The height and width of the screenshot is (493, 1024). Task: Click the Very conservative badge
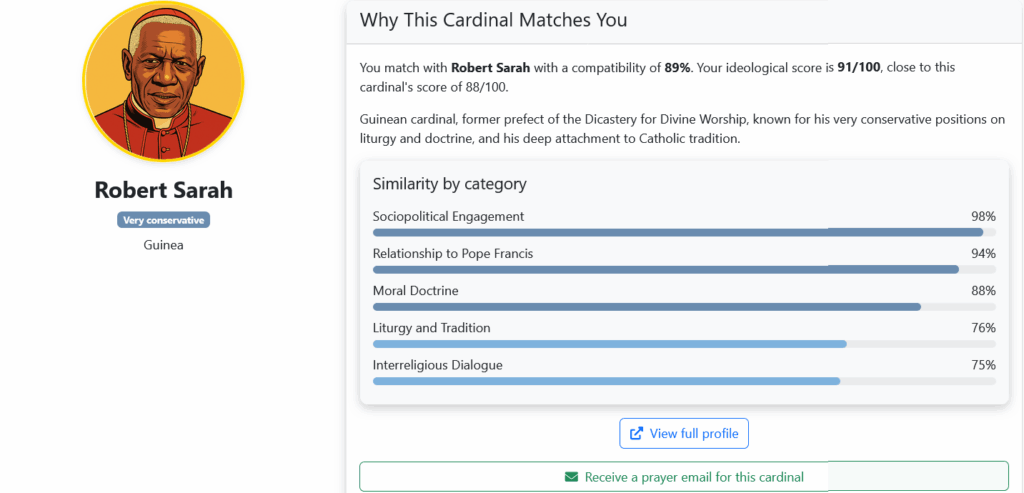[164, 220]
